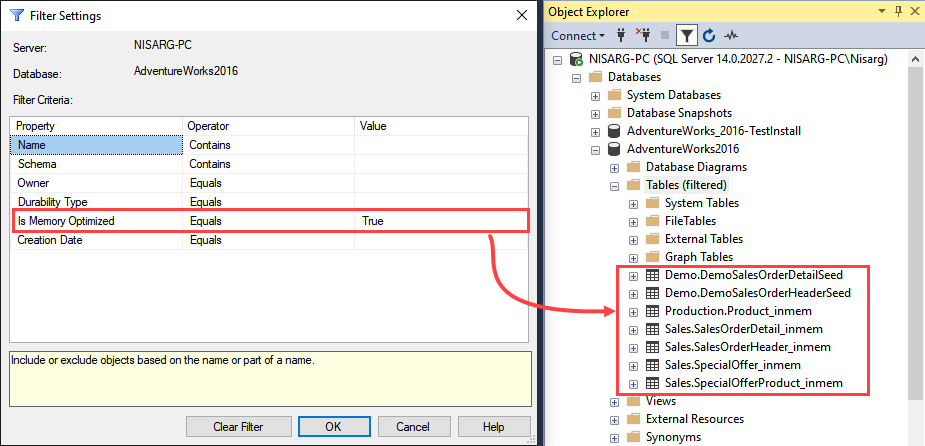Expand the External Resources node
Image resolution: width=925 pixels, height=446 pixels.
(614, 419)
